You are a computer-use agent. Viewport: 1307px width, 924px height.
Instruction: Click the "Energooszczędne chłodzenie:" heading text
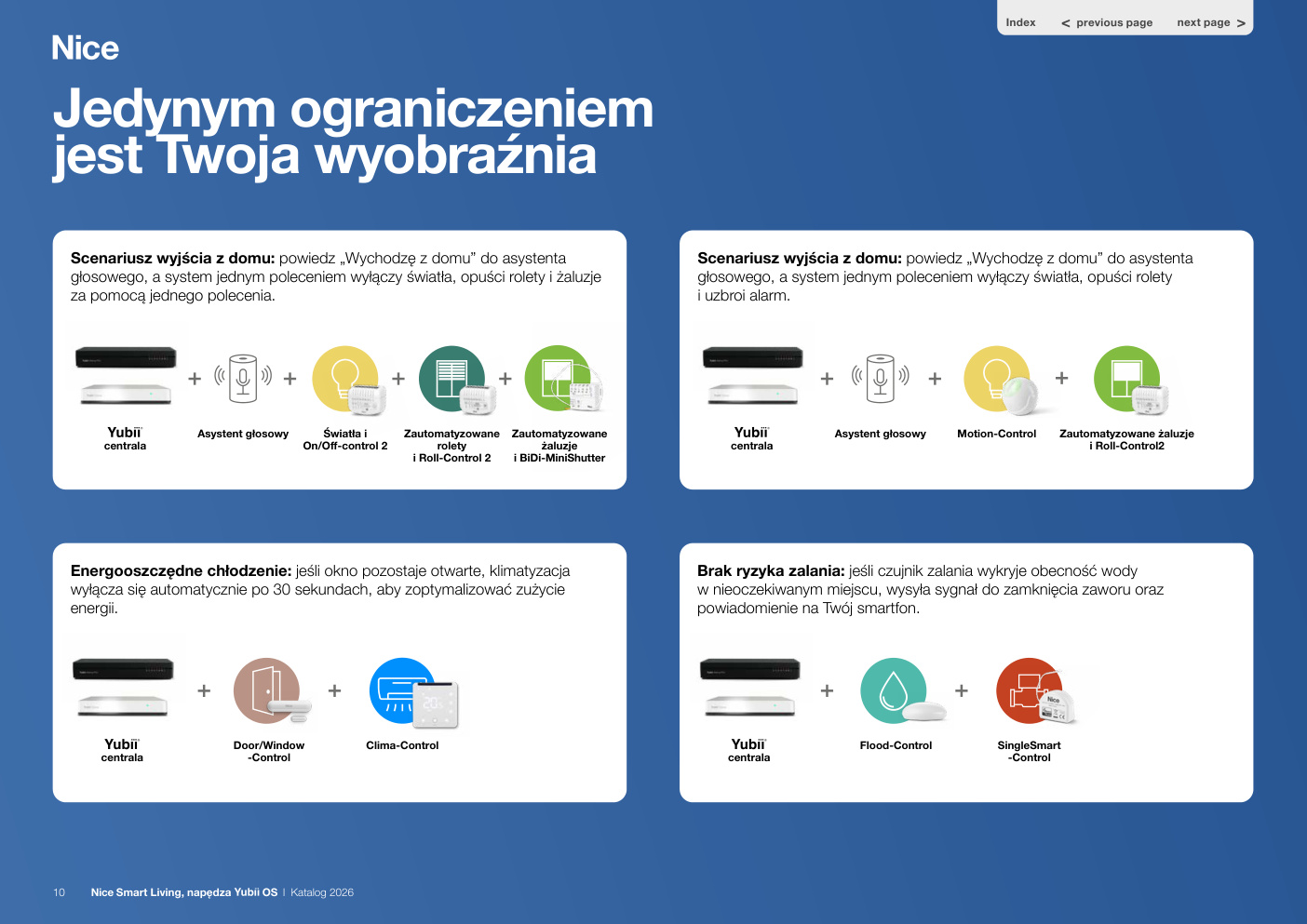pyautogui.click(x=182, y=570)
